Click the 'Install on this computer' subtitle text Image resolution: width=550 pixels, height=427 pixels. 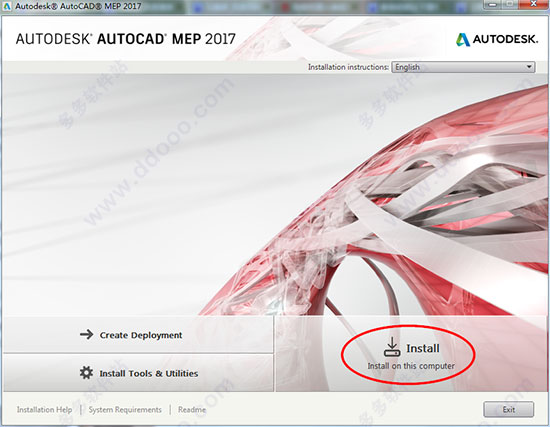point(411,366)
